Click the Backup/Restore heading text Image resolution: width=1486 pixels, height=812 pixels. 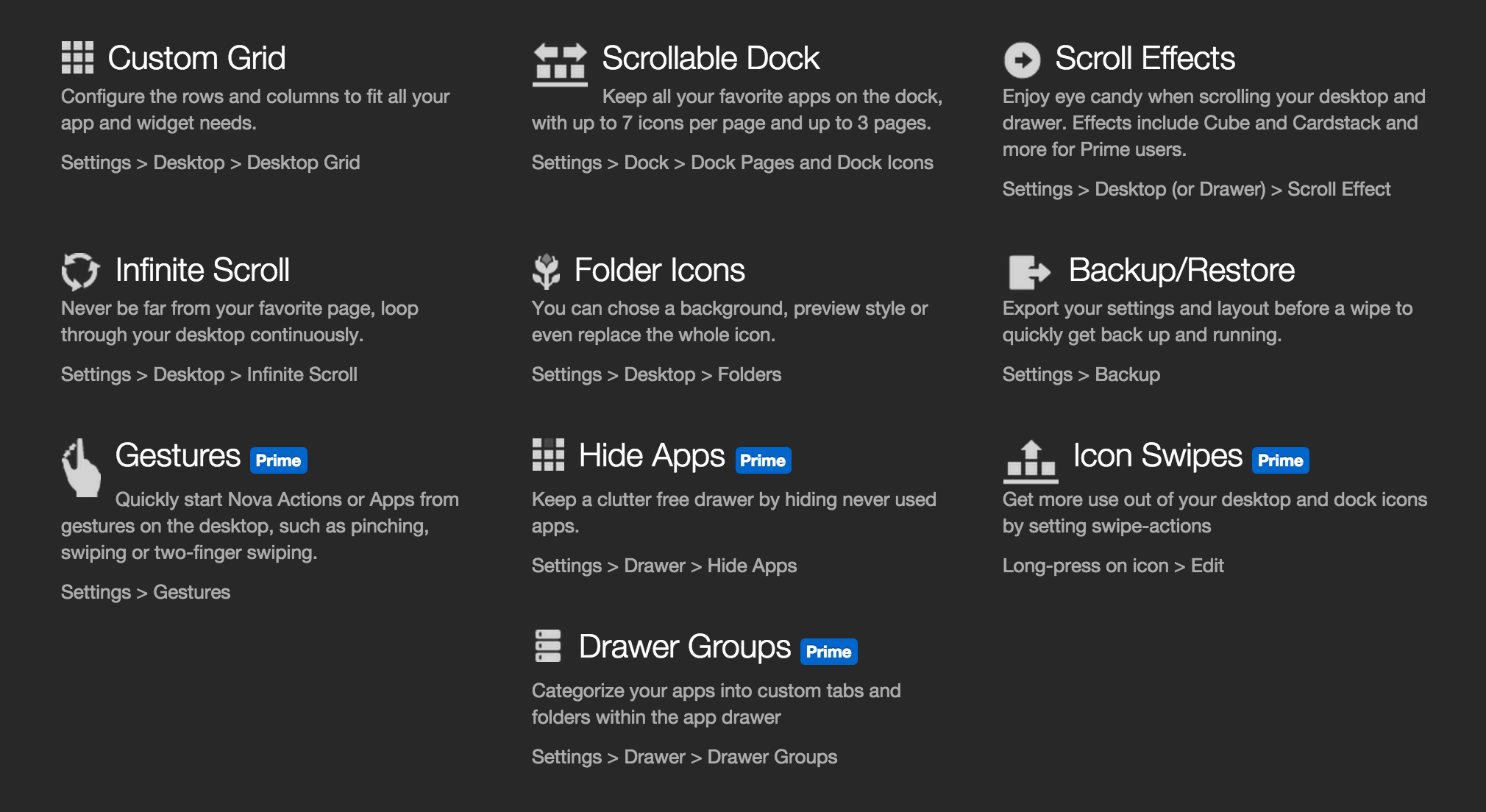click(x=1181, y=271)
